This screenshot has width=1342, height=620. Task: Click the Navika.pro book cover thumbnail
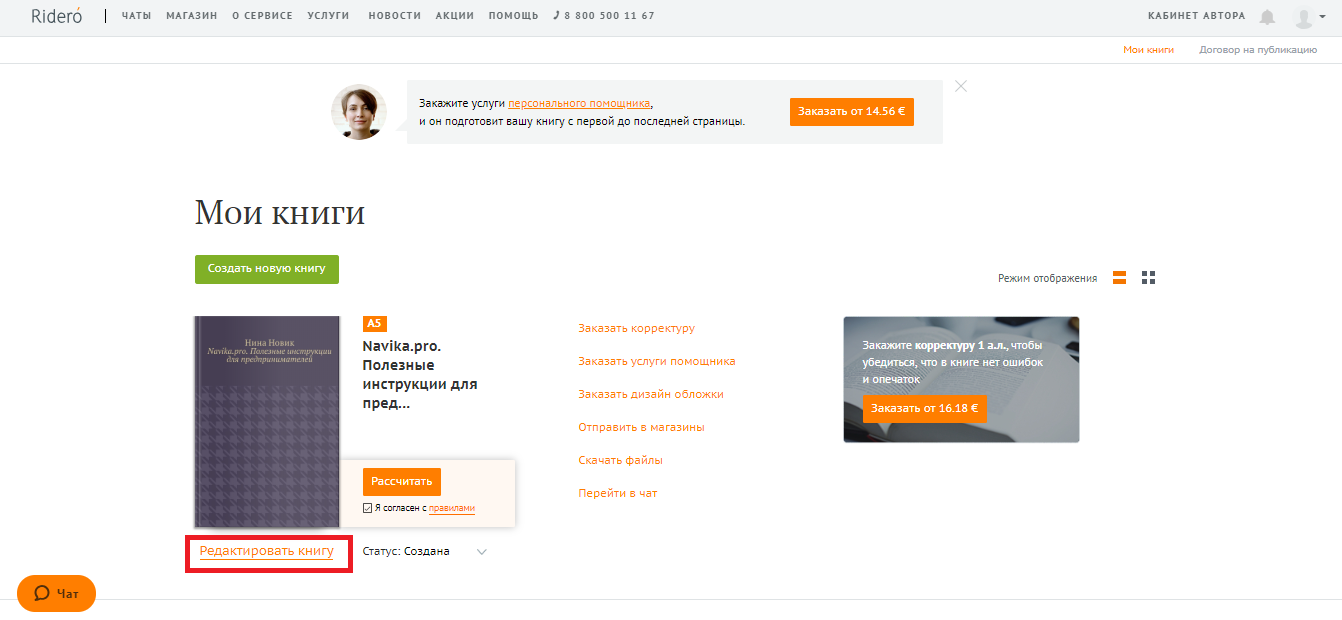click(x=267, y=422)
